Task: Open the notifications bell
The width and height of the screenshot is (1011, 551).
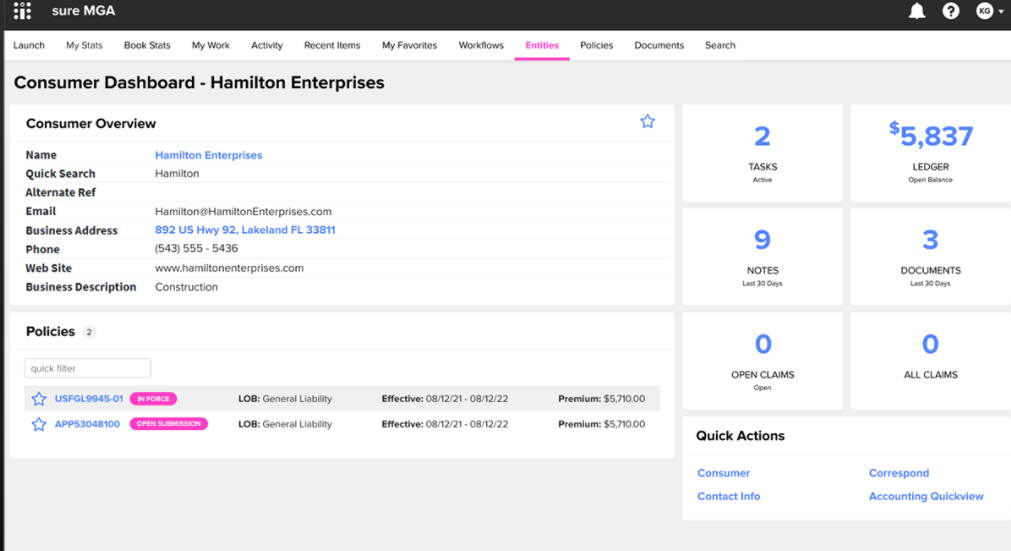Action: [916, 11]
